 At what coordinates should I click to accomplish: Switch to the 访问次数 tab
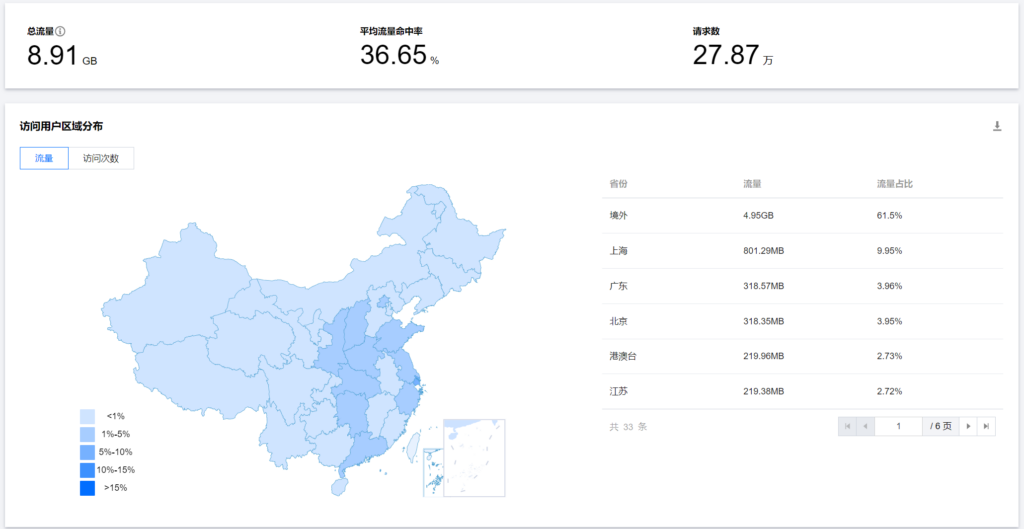click(x=101, y=158)
